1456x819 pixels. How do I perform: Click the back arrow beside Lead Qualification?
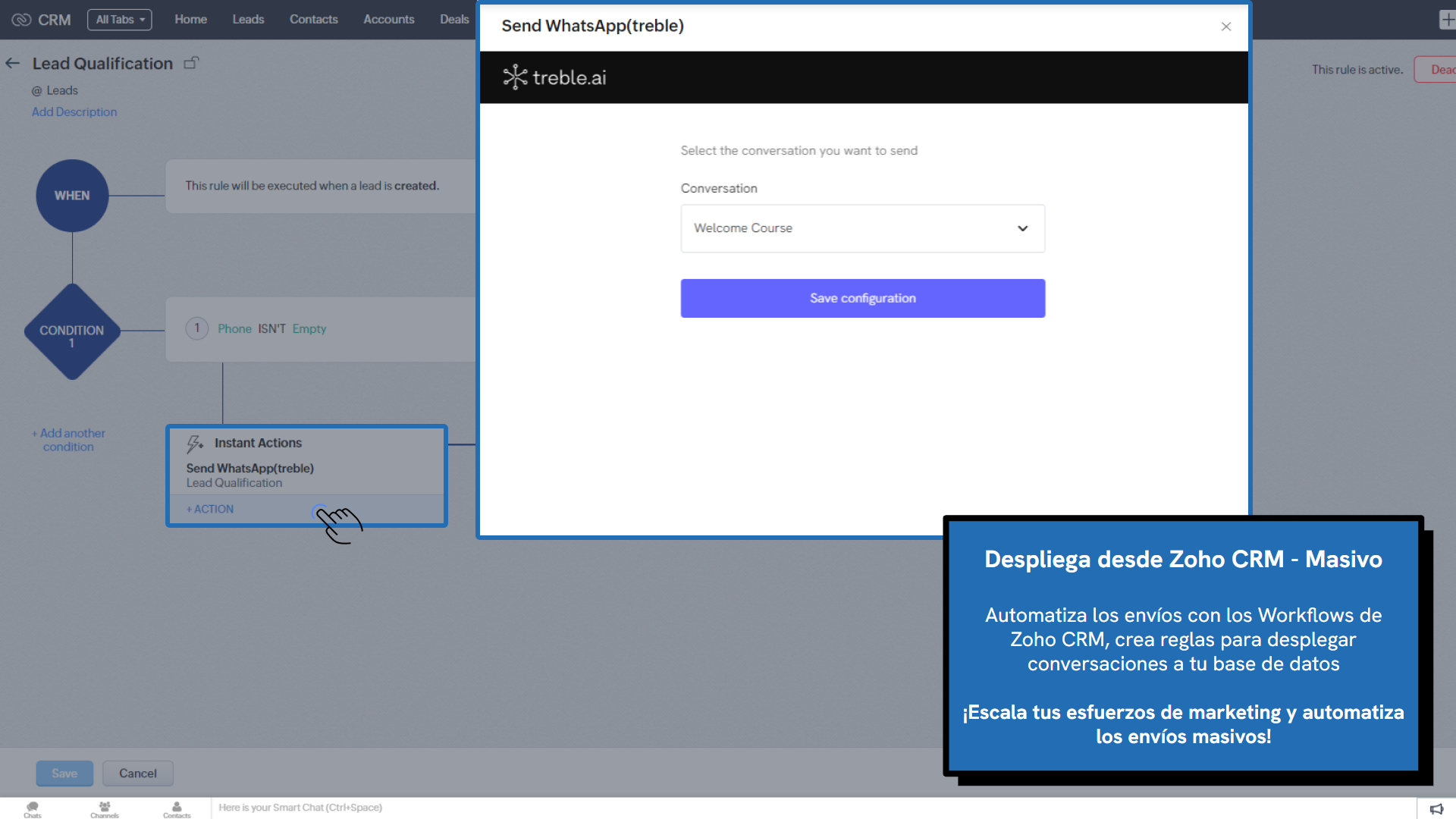pyautogui.click(x=13, y=64)
